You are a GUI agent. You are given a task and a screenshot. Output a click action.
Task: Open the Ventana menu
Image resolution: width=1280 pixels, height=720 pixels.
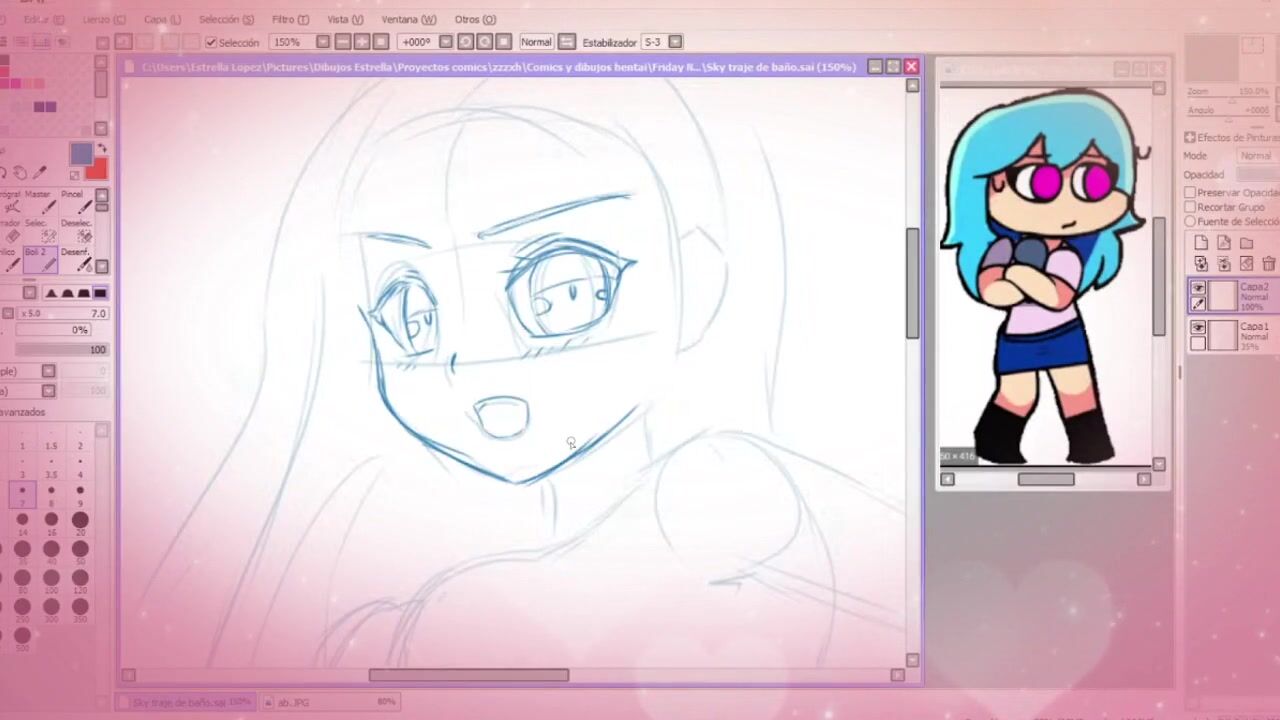pos(408,19)
